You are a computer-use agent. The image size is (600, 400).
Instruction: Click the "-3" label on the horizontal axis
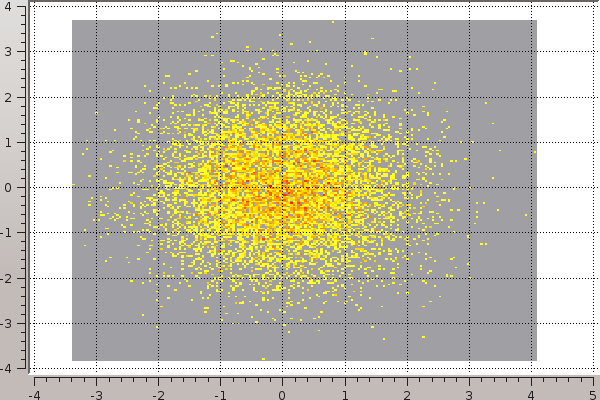[x=95, y=393]
